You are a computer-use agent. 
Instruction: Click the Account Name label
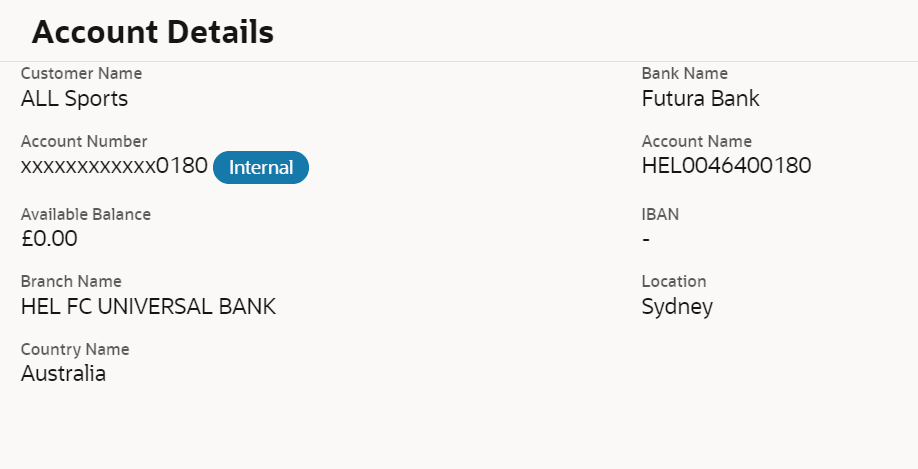point(697,142)
